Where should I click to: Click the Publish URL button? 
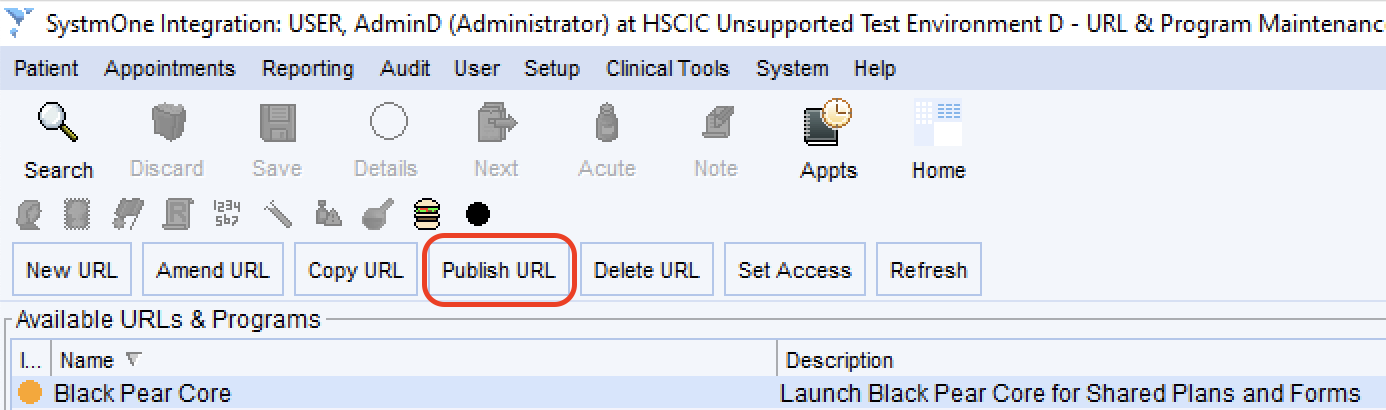point(499,270)
